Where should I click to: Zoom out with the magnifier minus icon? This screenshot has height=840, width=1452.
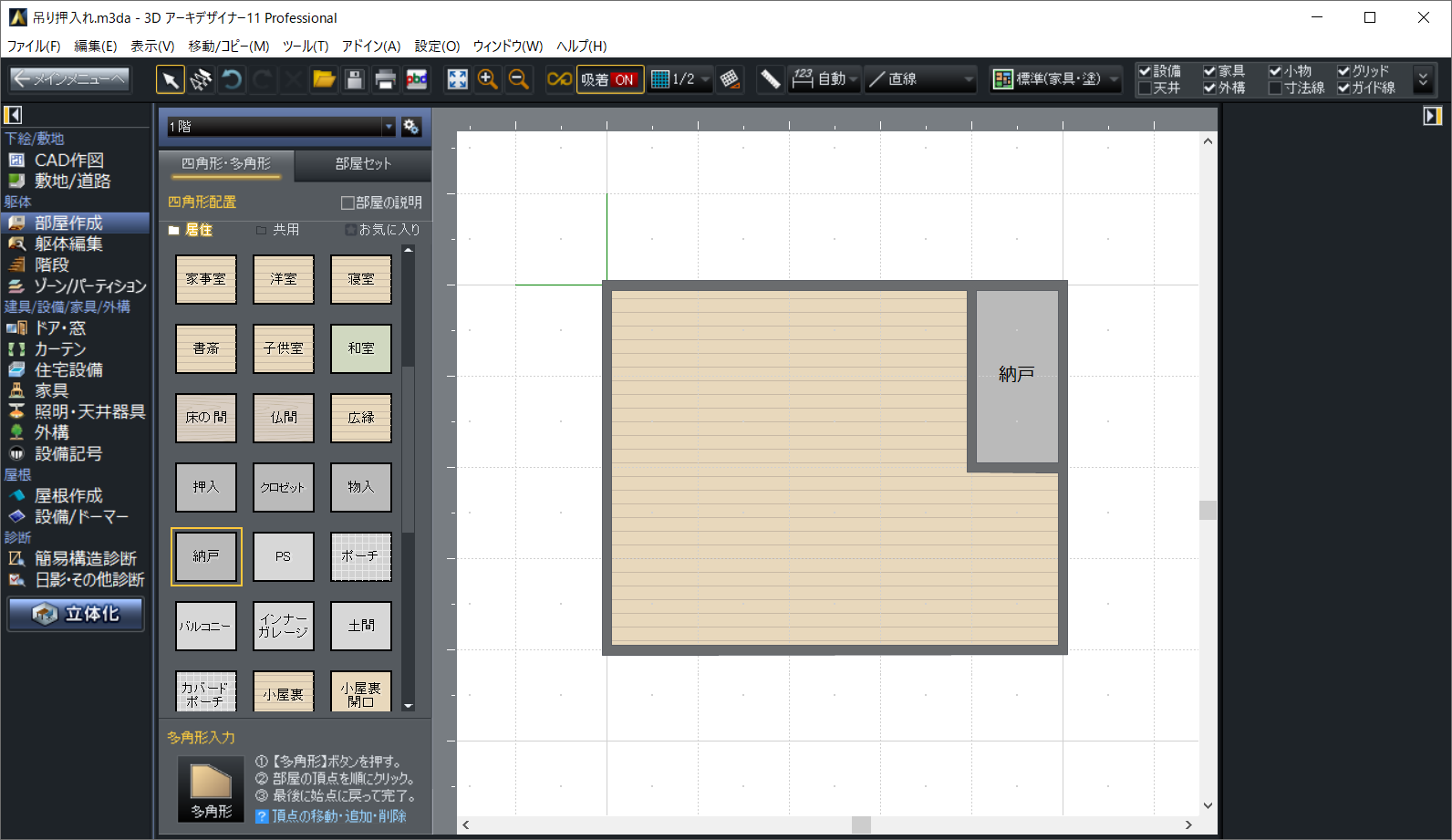point(519,79)
